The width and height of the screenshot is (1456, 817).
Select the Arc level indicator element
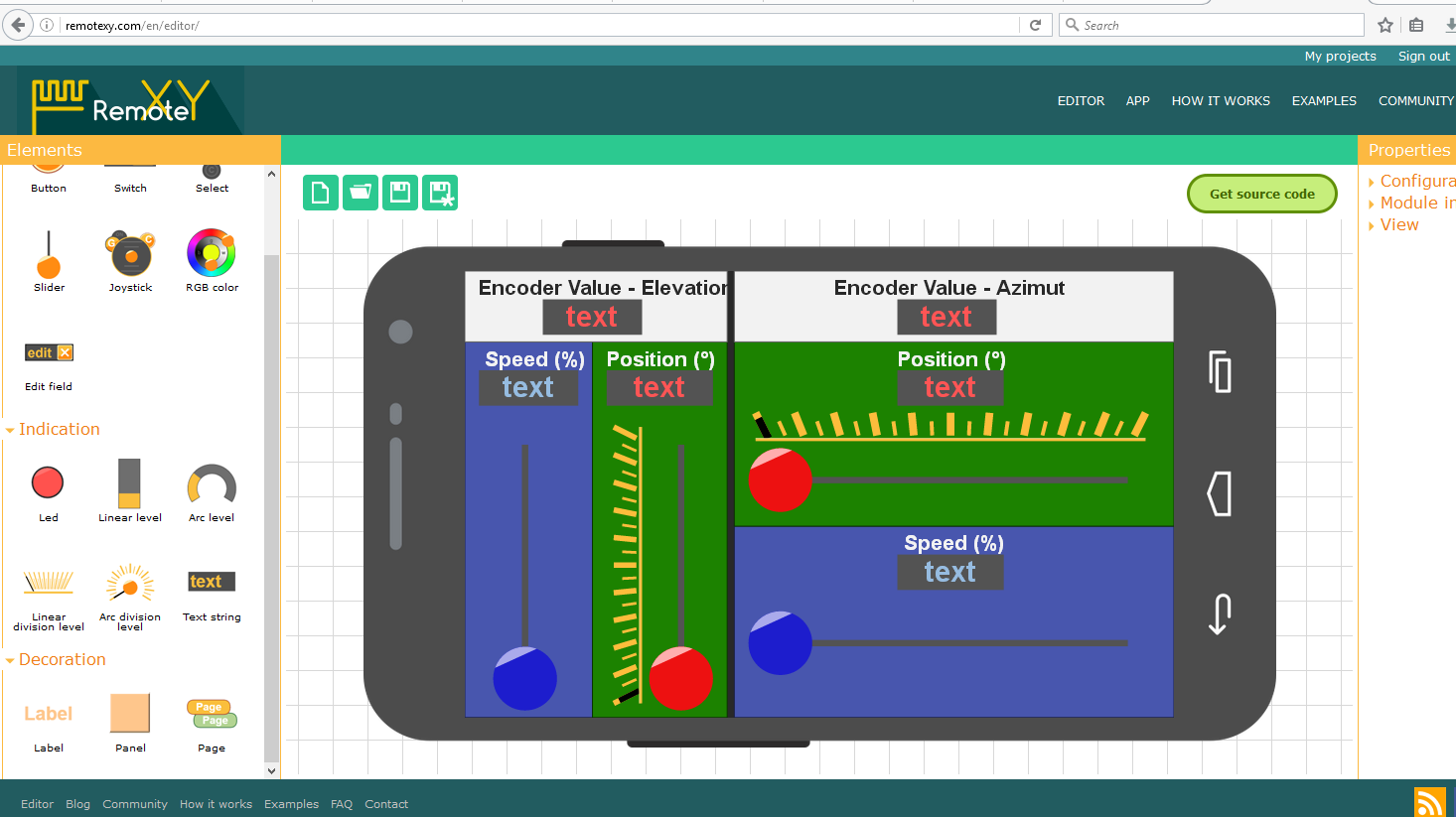click(211, 483)
